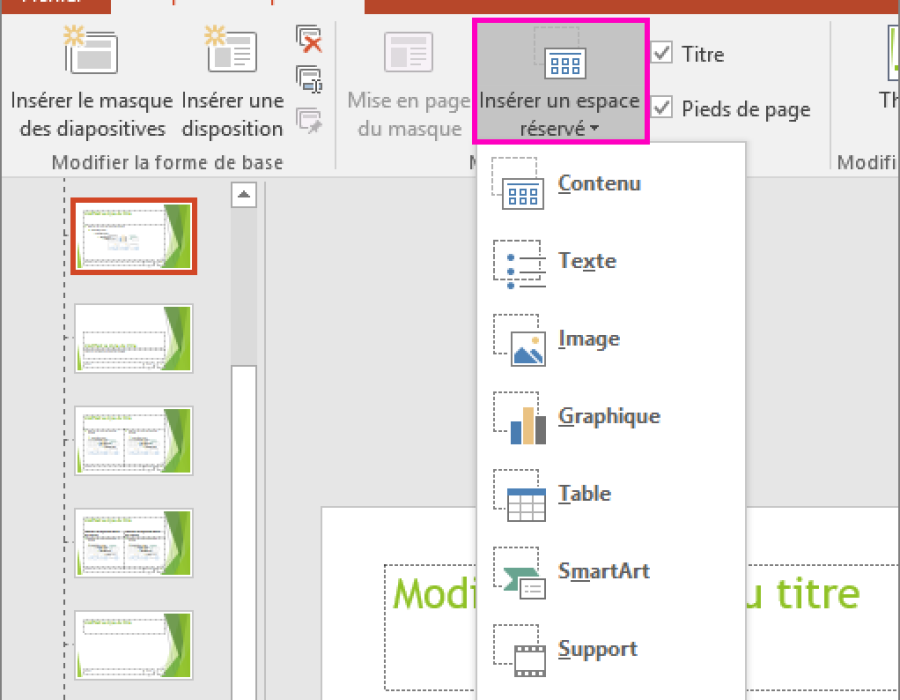Select the title-only layout thumbnail at bottom

[x=134, y=645]
